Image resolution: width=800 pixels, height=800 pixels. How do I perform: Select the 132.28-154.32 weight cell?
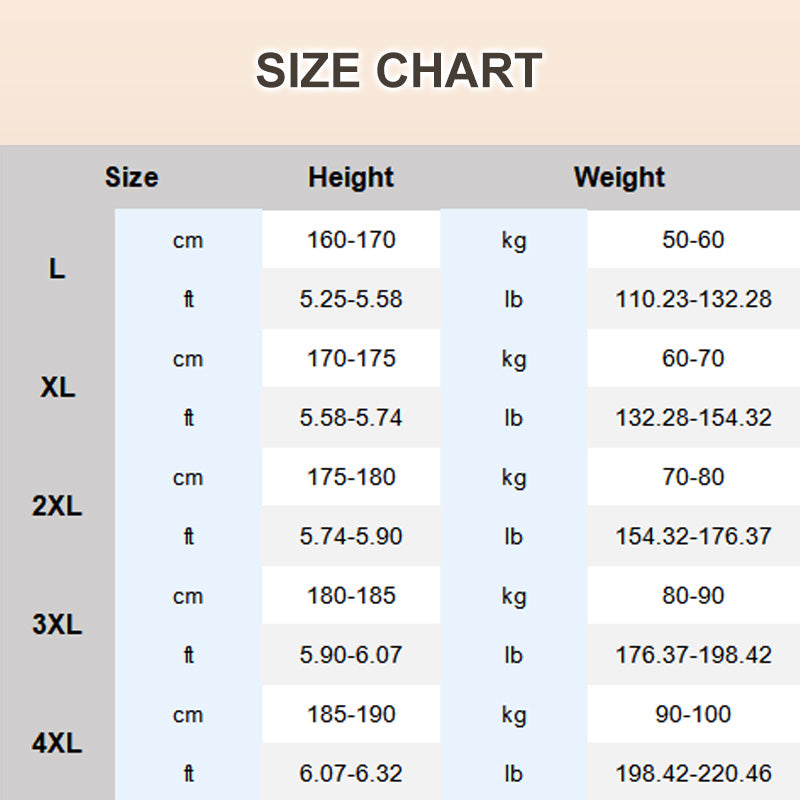click(693, 418)
